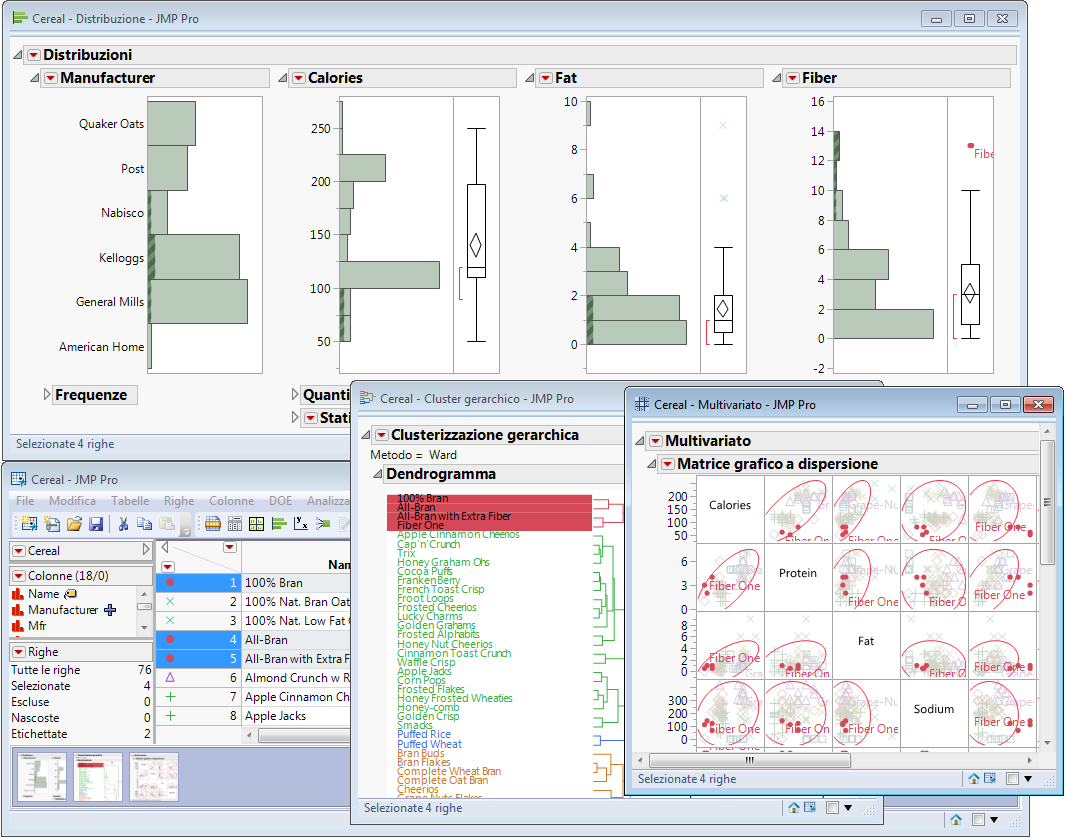Screen dimensions: 1066x839
Task: Click the home icon in the Multivariato status bar
Action: point(973,778)
